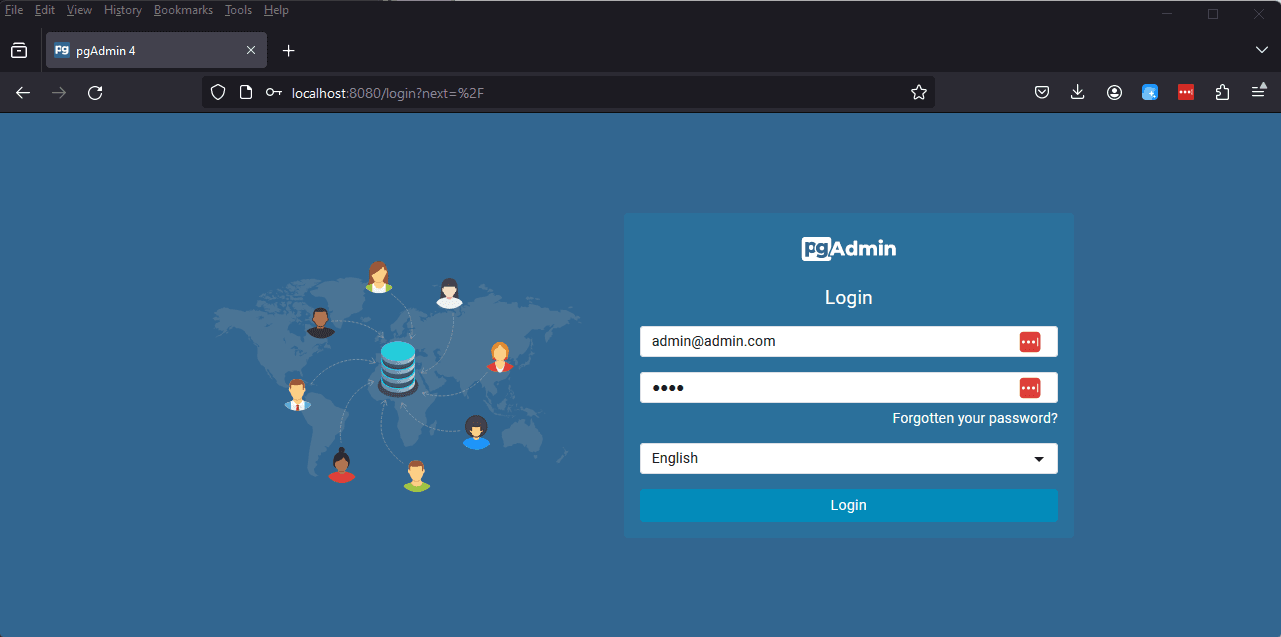Click the Forgotten your password? link

click(x=975, y=418)
